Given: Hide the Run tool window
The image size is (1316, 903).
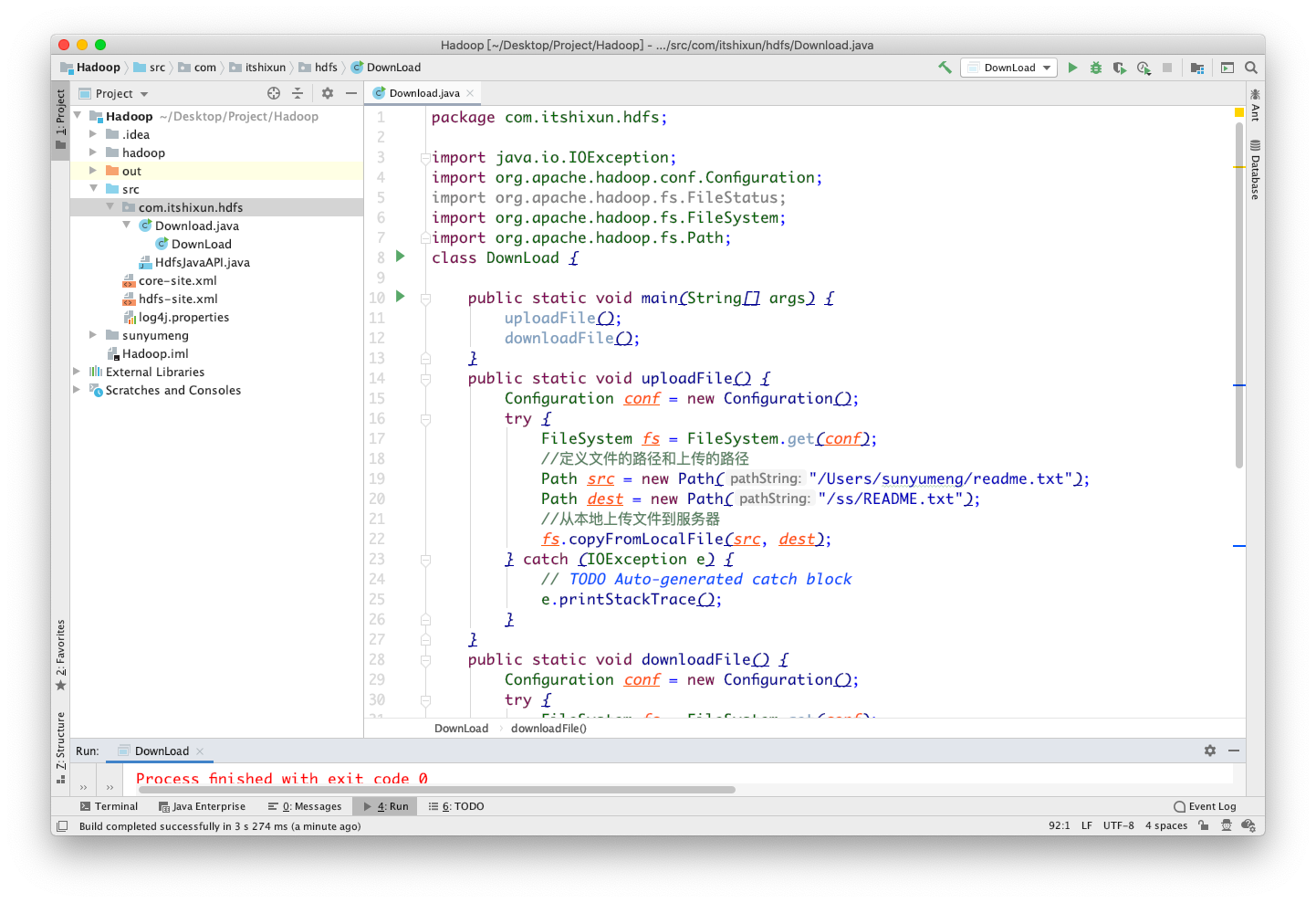Looking at the screenshot, I should click(1234, 751).
